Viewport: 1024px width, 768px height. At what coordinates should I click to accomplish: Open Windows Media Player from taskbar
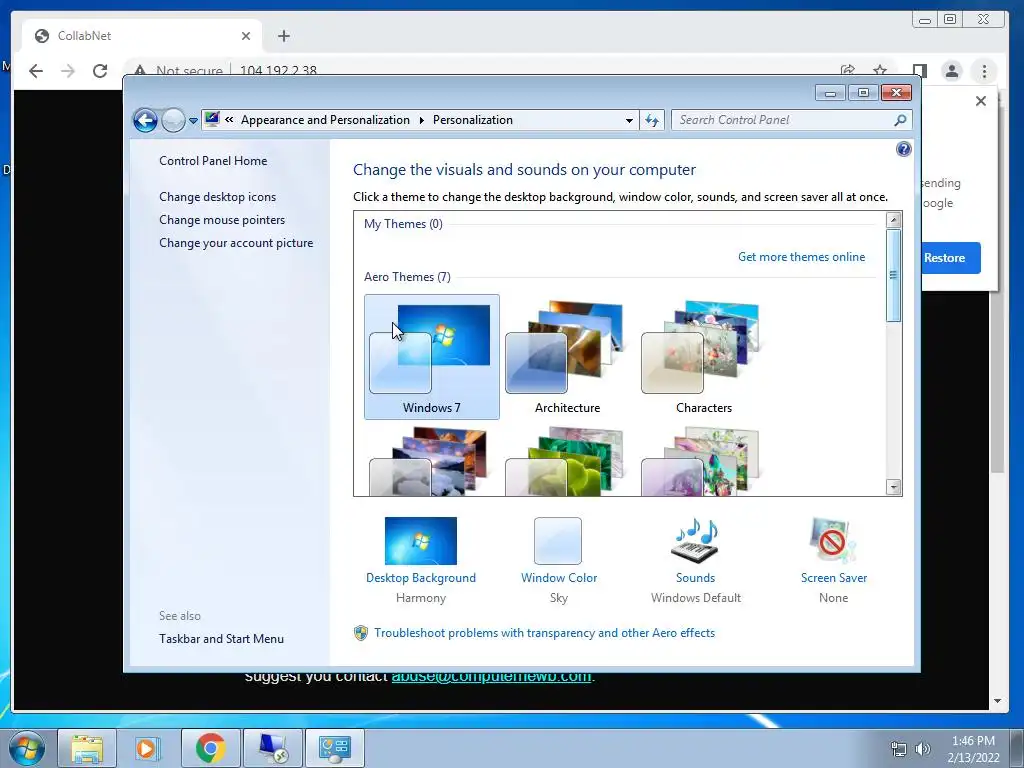148,748
